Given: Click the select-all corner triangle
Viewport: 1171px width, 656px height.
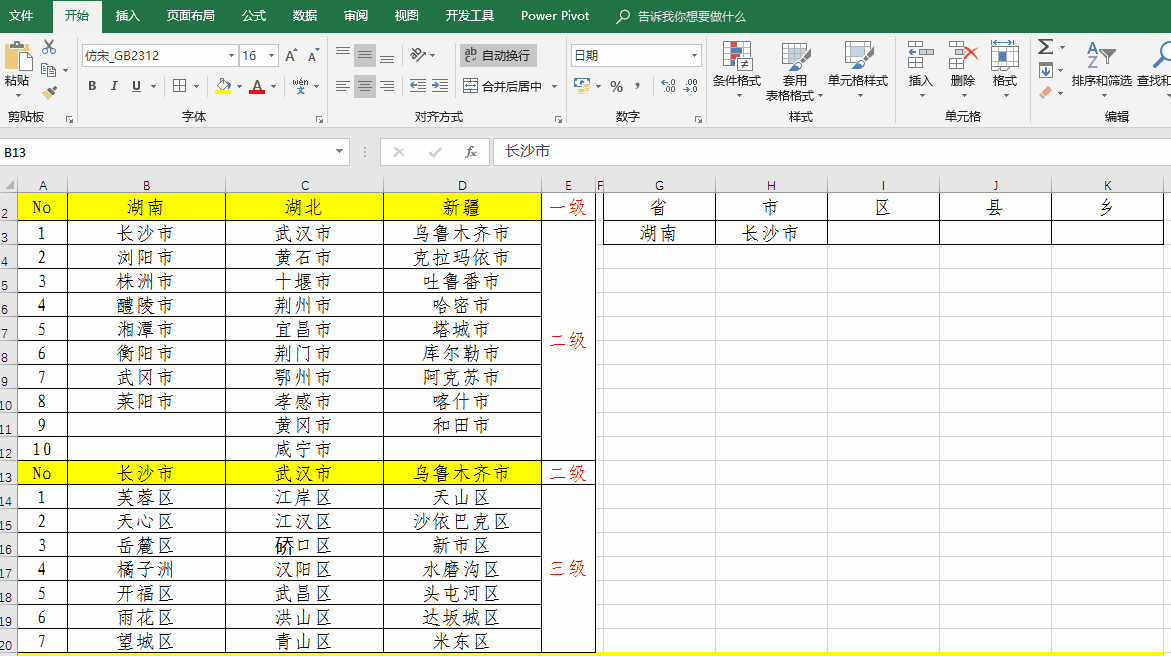Looking at the screenshot, I should (x=8, y=185).
